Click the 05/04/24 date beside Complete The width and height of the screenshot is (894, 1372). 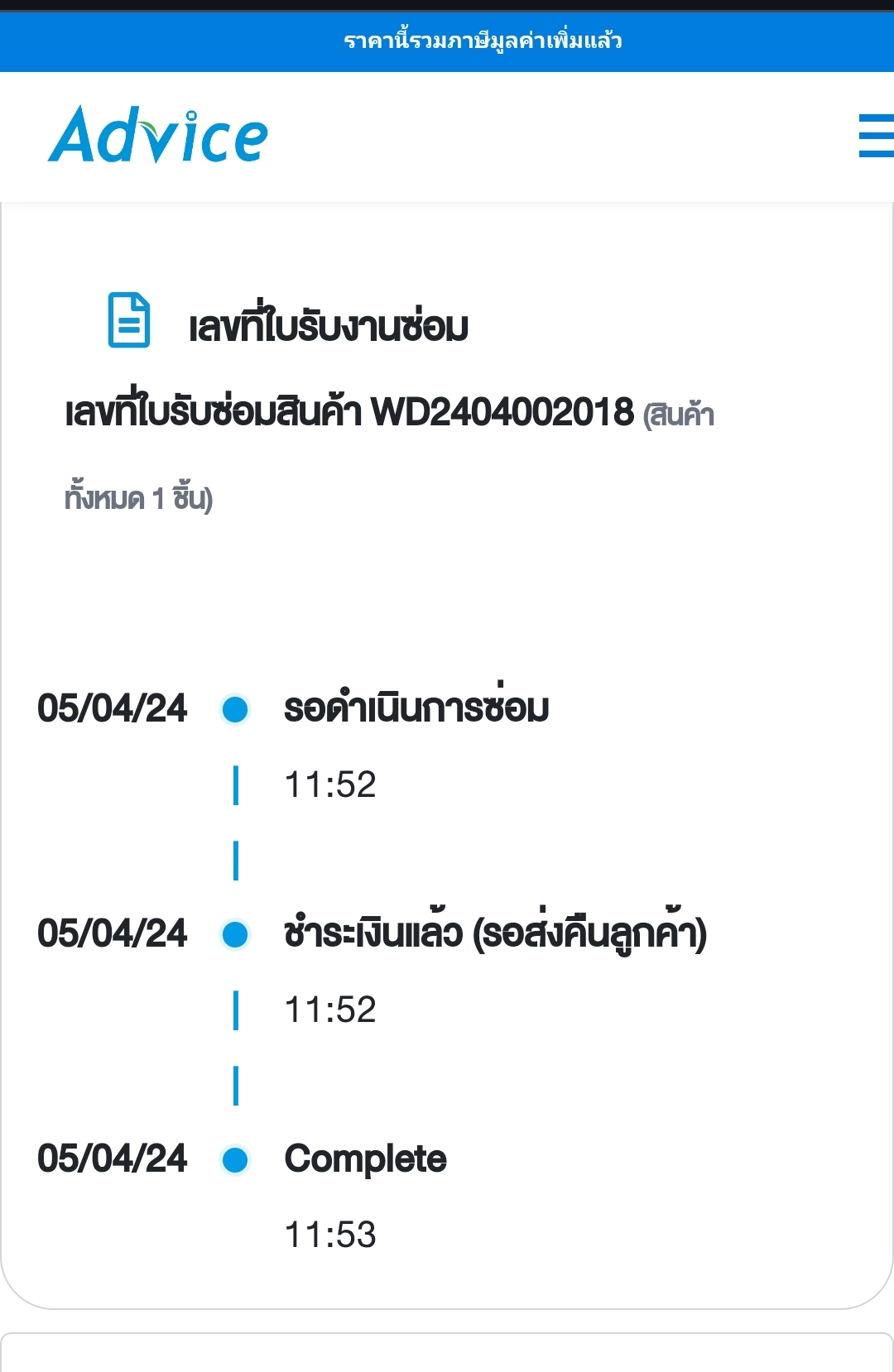pyautogui.click(x=113, y=1159)
